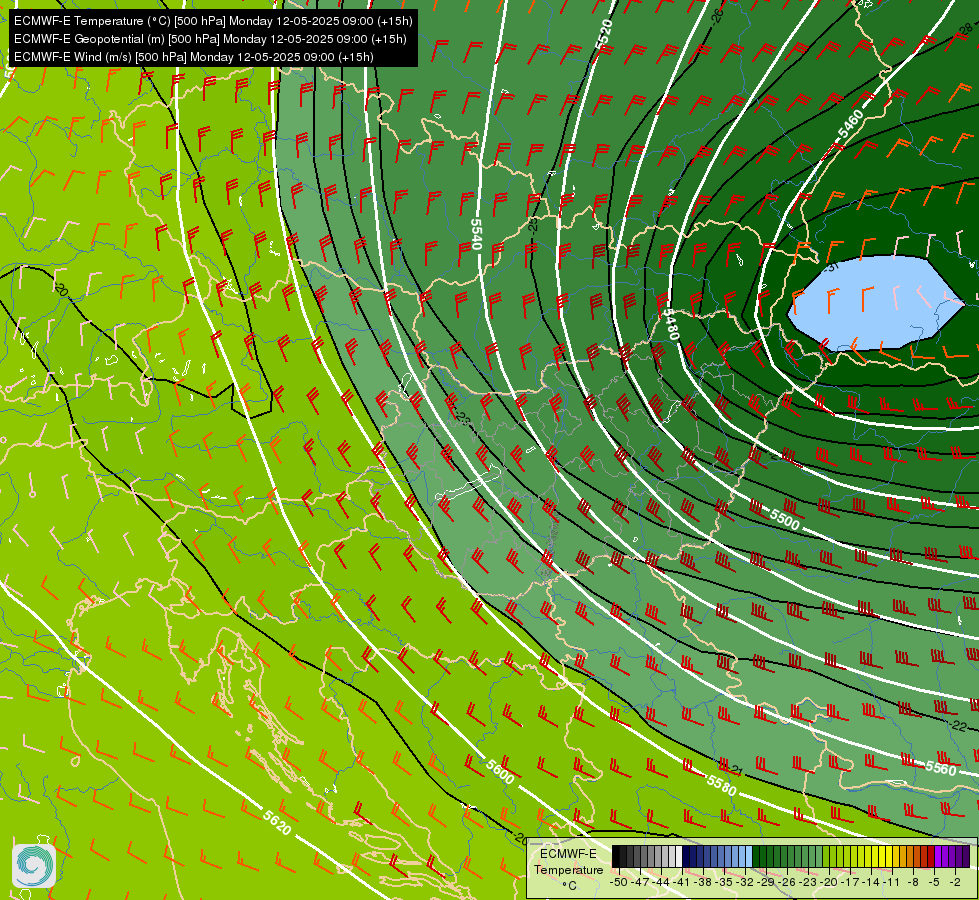Click the red swatch near -5 in legend
Viewport: 979px width, 900px height.
coord(932,856)
